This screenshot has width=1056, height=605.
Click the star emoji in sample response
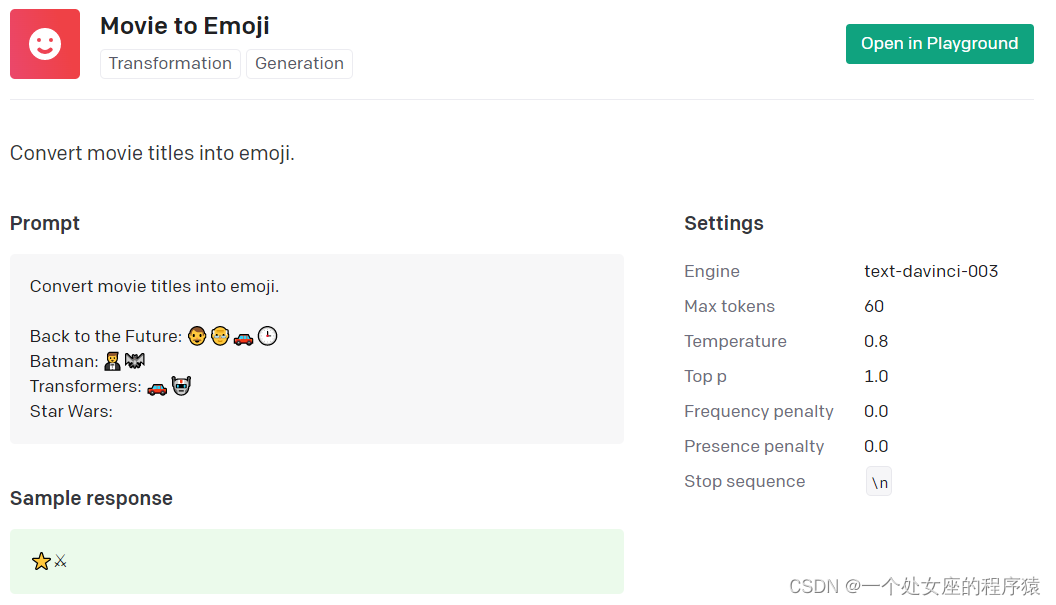click(x=41, y=562)
